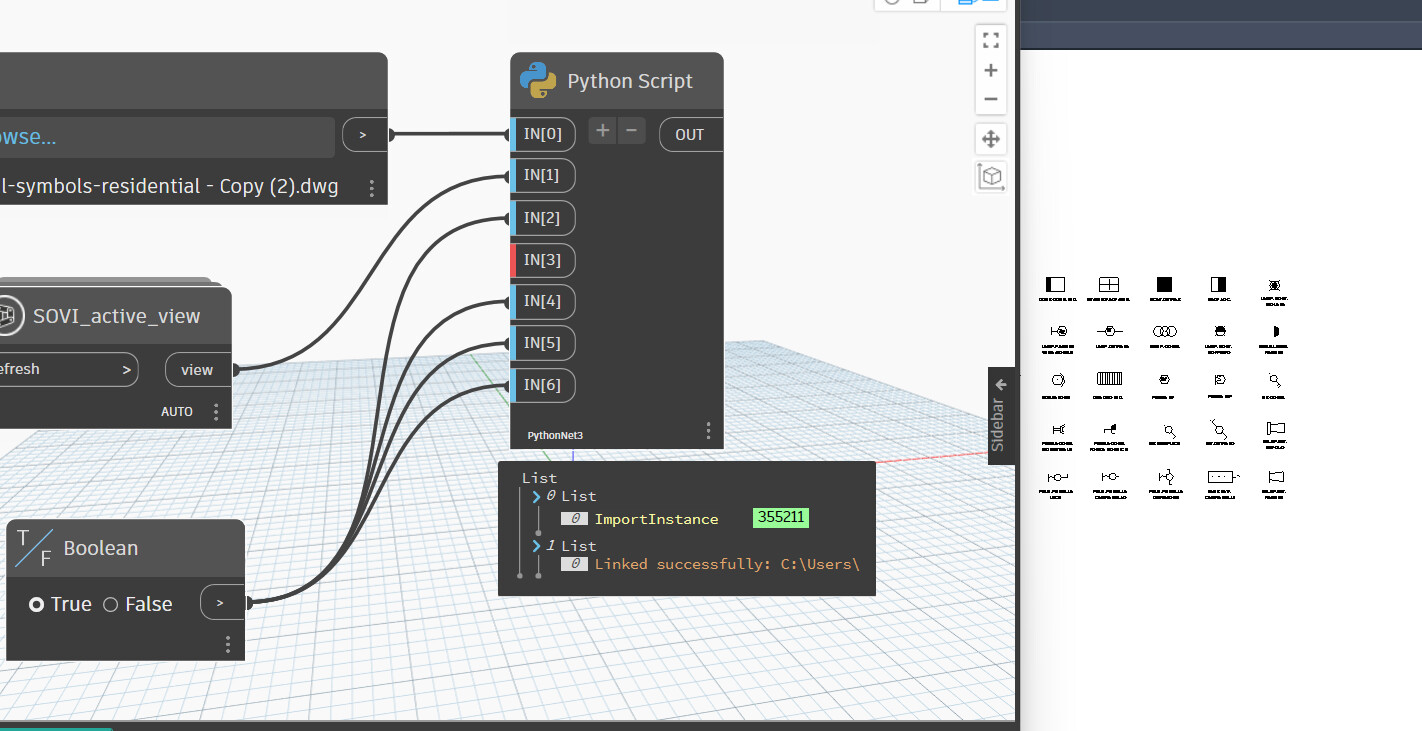Collapse the 1 List tree item

pos(537,546)
